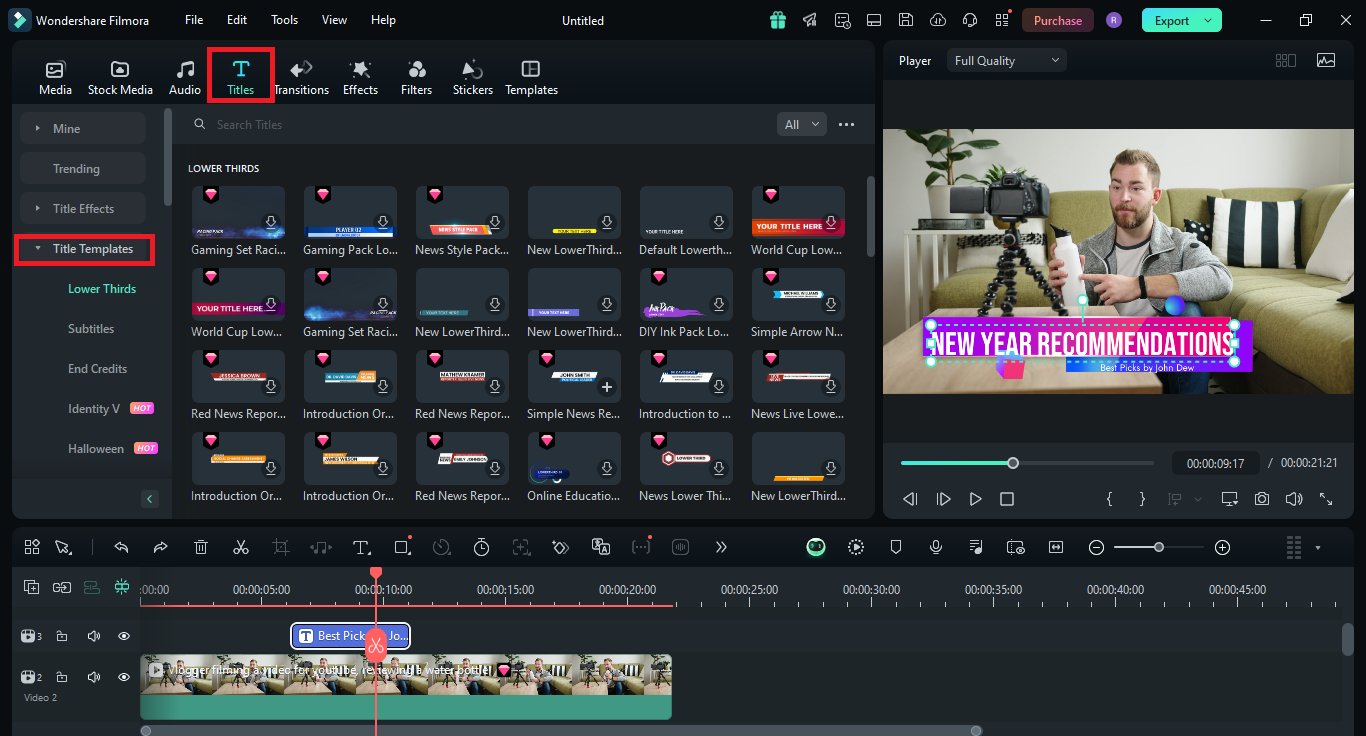Select the Halloween category
1366x736 pixels.
[x=96, y=449]
